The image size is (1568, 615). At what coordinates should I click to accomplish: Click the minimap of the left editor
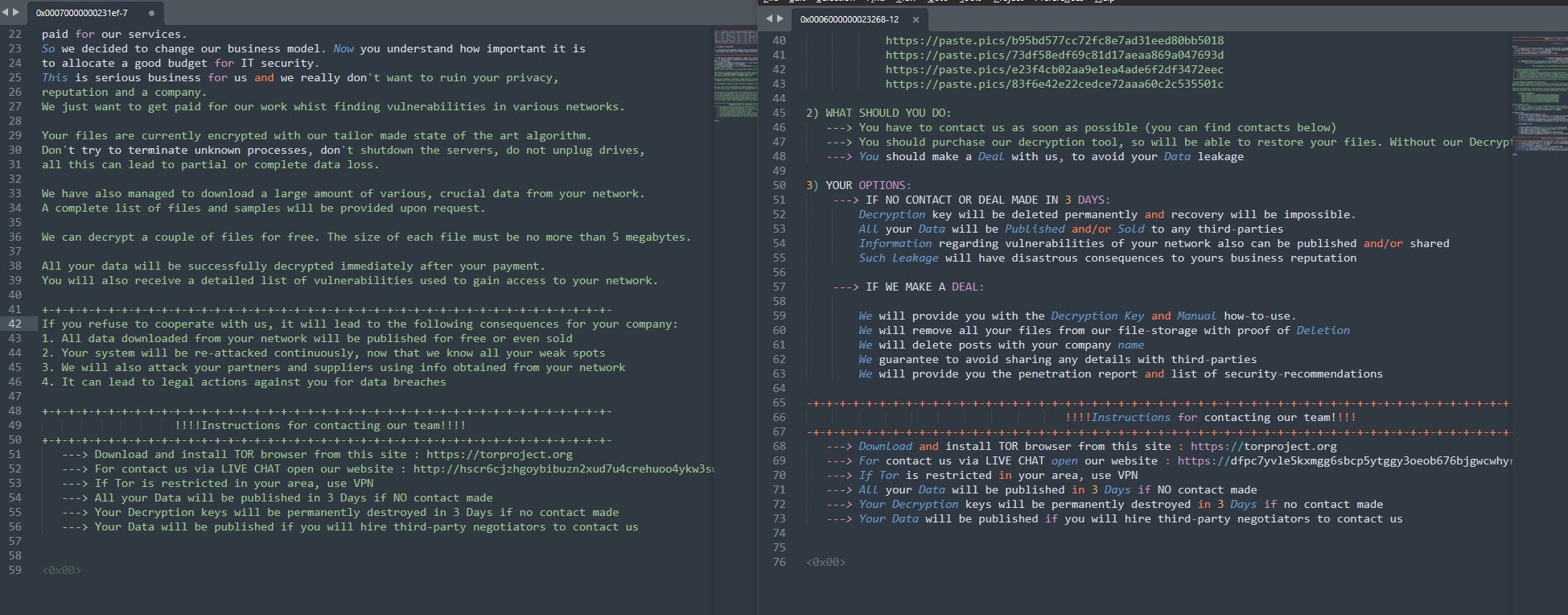coord(735,76)
